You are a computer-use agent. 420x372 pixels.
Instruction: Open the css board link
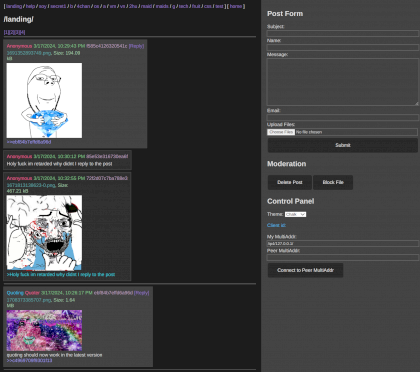pos(207,6)
